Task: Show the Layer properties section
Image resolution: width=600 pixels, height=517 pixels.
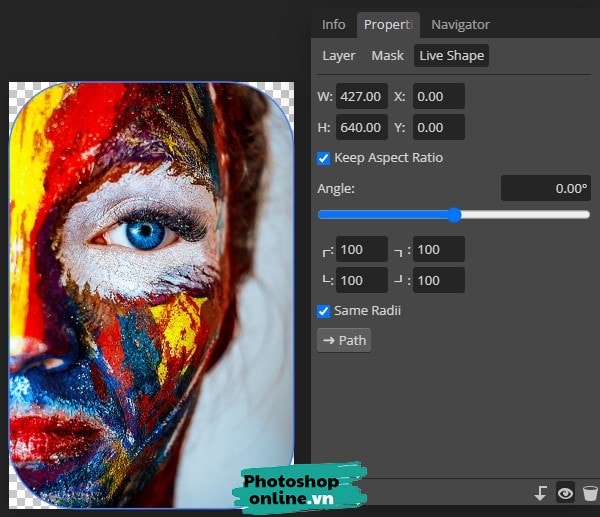Action: tap(339, 56)
